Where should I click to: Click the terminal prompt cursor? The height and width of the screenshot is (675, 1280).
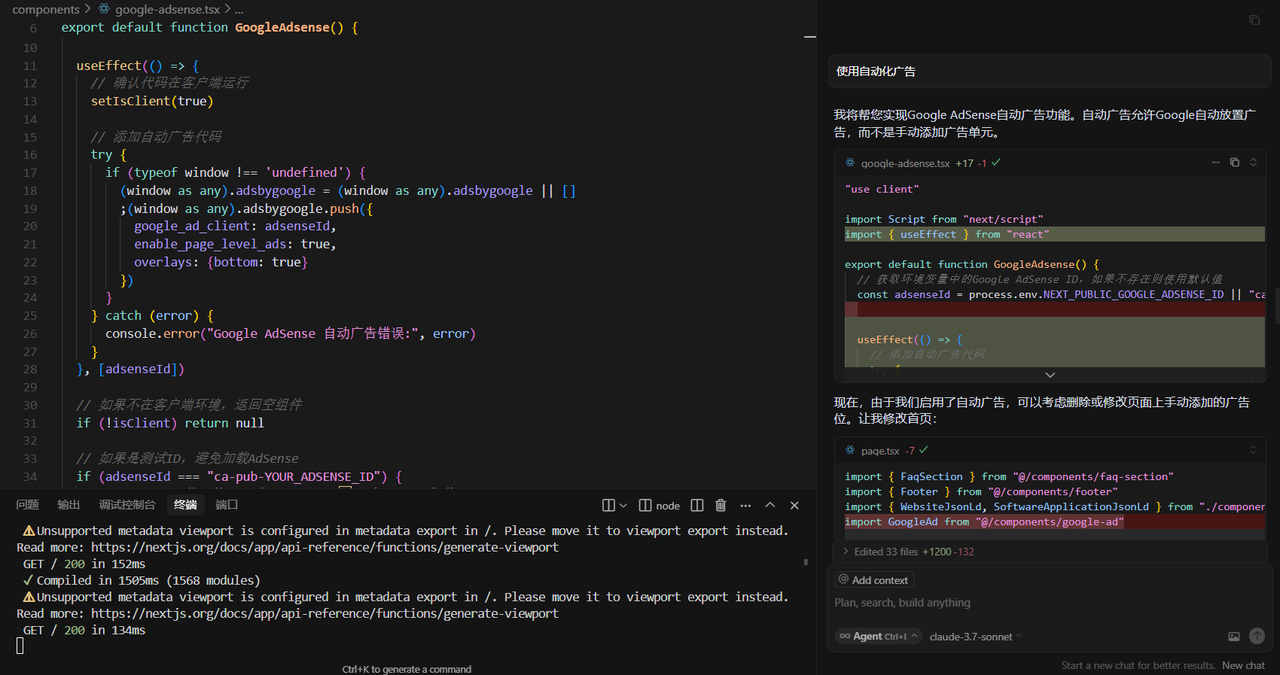pos(20,646)
